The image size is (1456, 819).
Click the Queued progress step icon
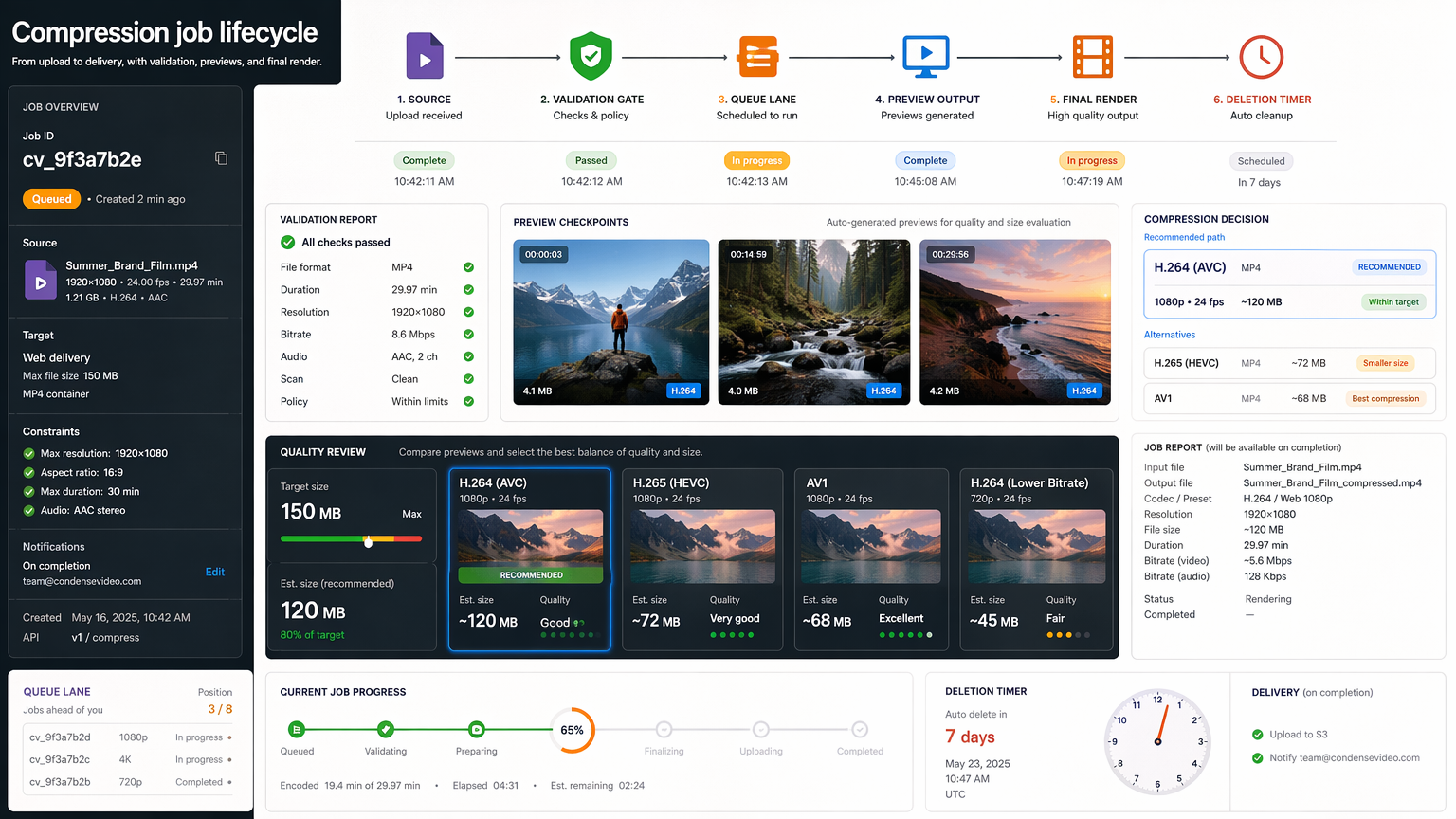point(297,729)
